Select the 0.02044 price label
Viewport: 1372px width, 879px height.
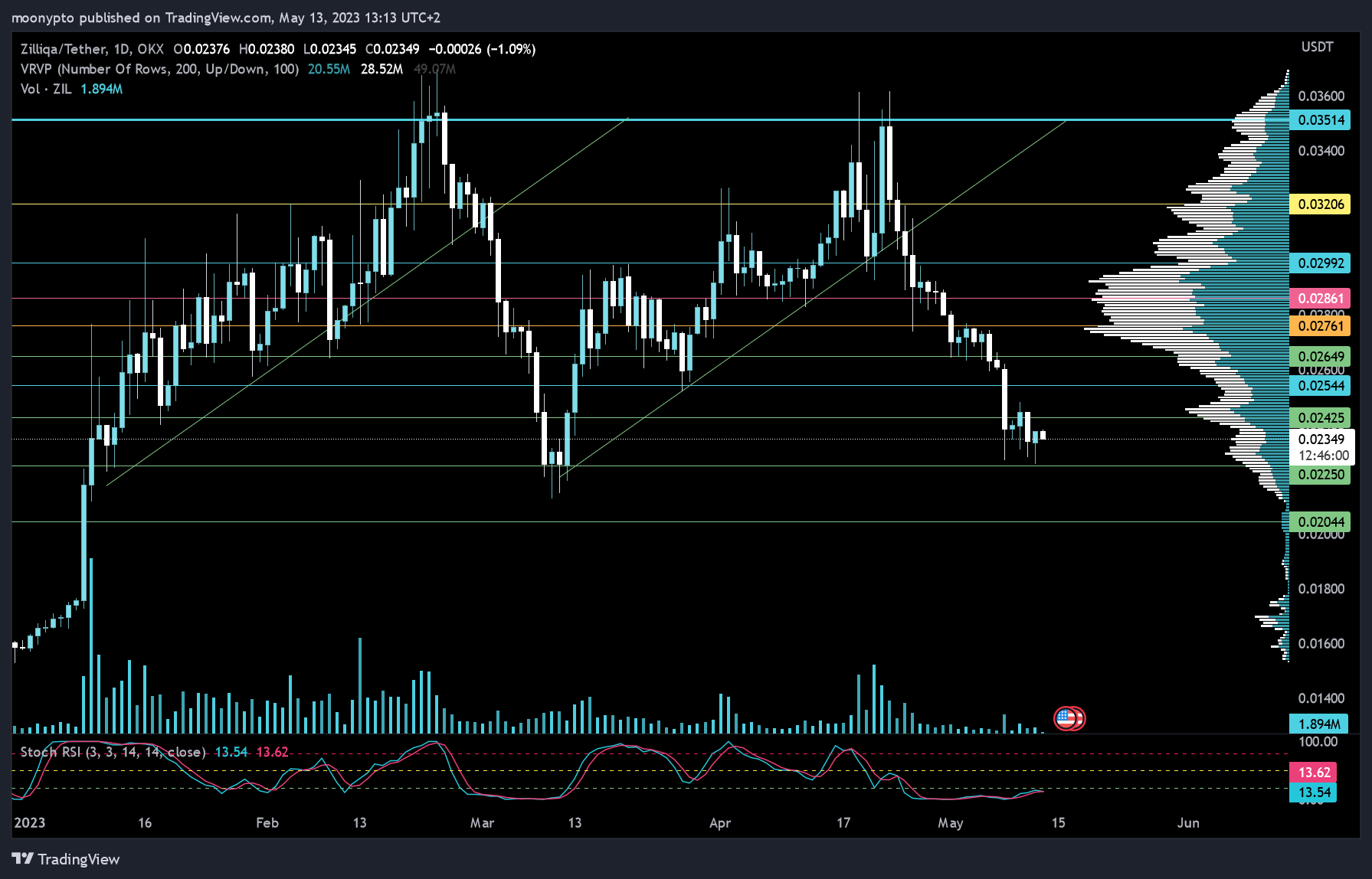[x=1321, y=522]
